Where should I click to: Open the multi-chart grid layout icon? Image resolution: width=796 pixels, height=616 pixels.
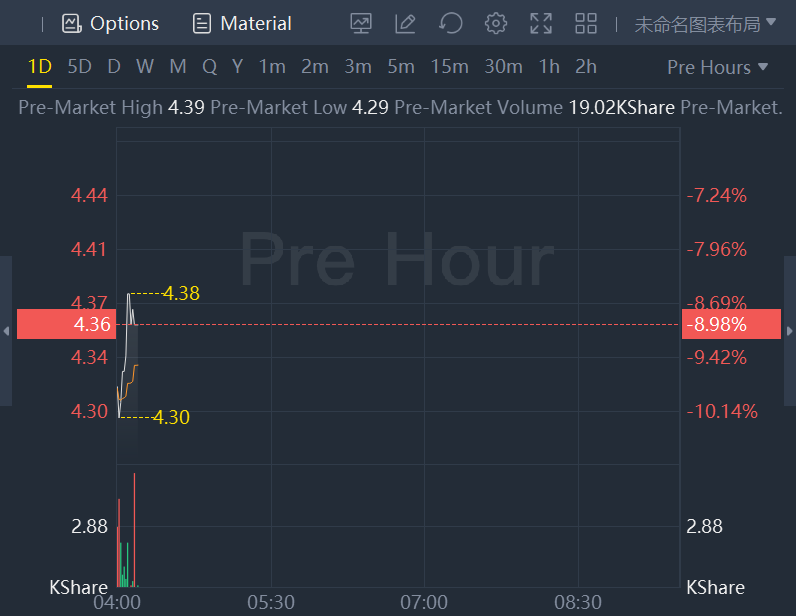tap(586, 23)
